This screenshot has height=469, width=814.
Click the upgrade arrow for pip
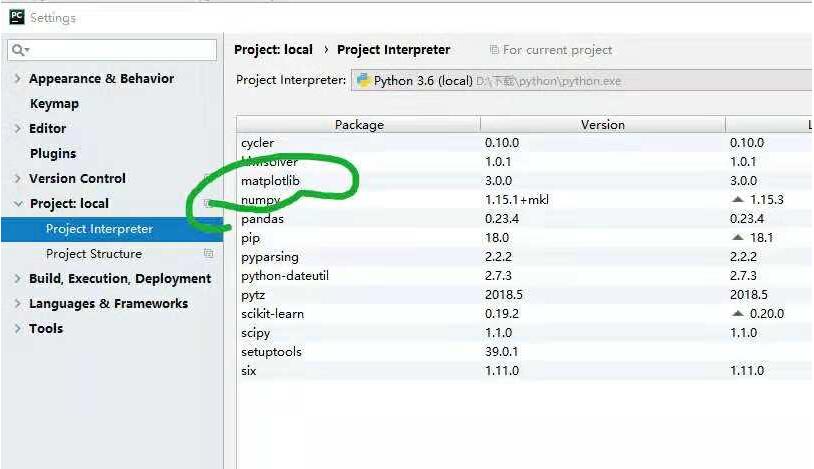pyautogui.click(x=737, y=237)
